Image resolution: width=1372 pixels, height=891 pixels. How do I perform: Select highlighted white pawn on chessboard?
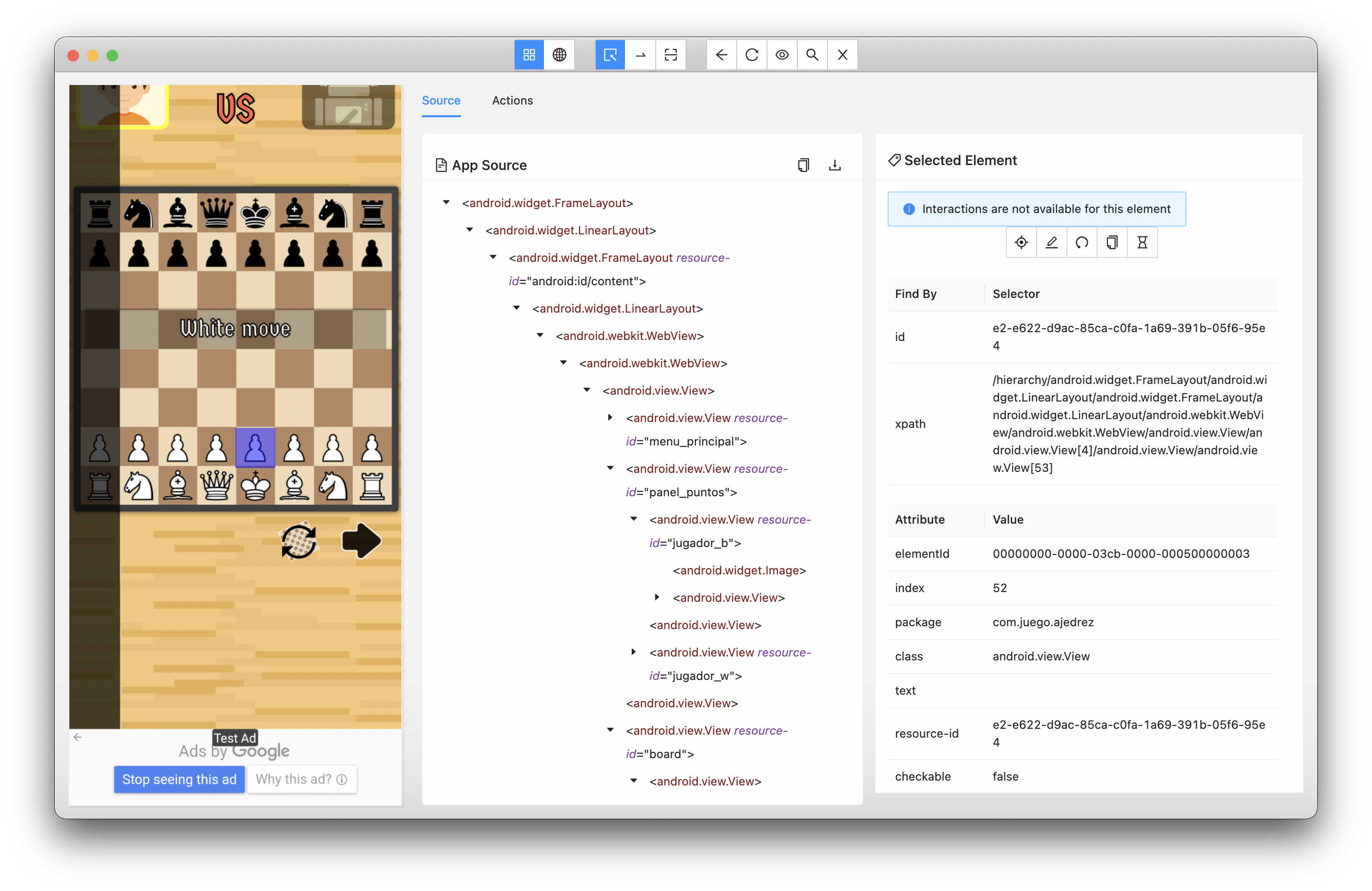(x=255, y=447)
